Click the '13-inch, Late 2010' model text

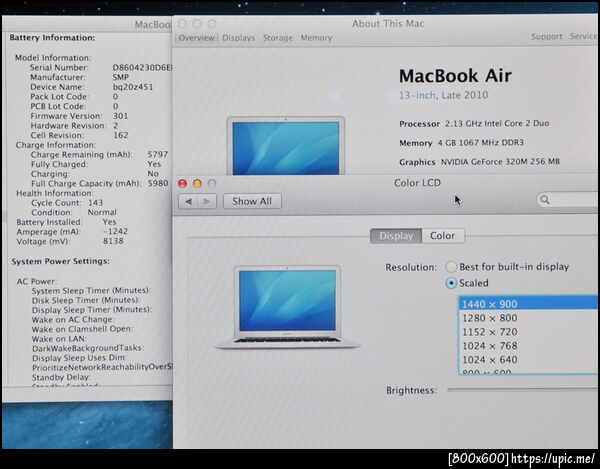pos(443,95)
